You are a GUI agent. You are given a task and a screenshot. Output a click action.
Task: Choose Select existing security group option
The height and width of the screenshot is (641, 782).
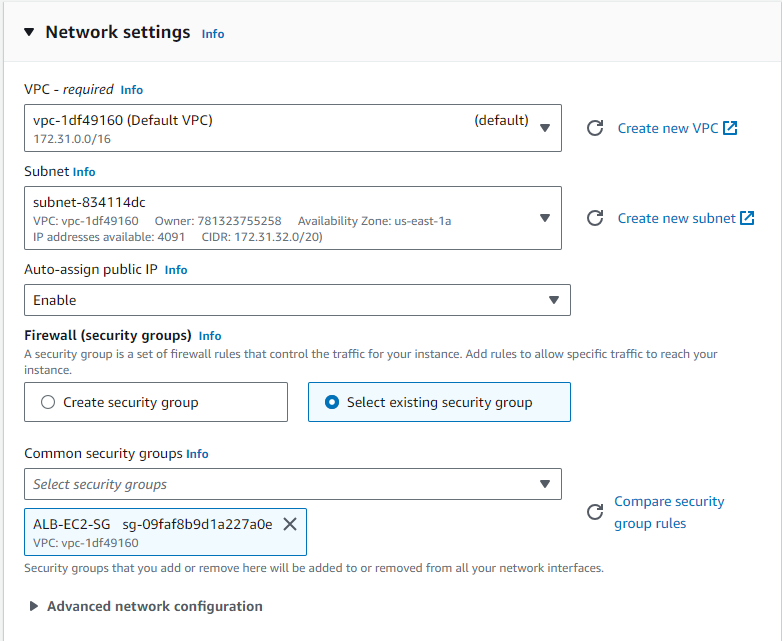(439, 402)
